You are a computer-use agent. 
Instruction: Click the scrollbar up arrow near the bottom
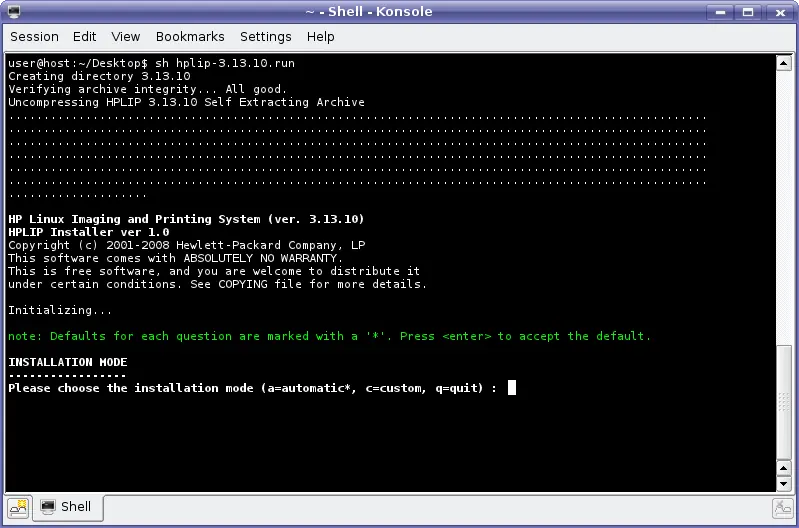[783, 468]
